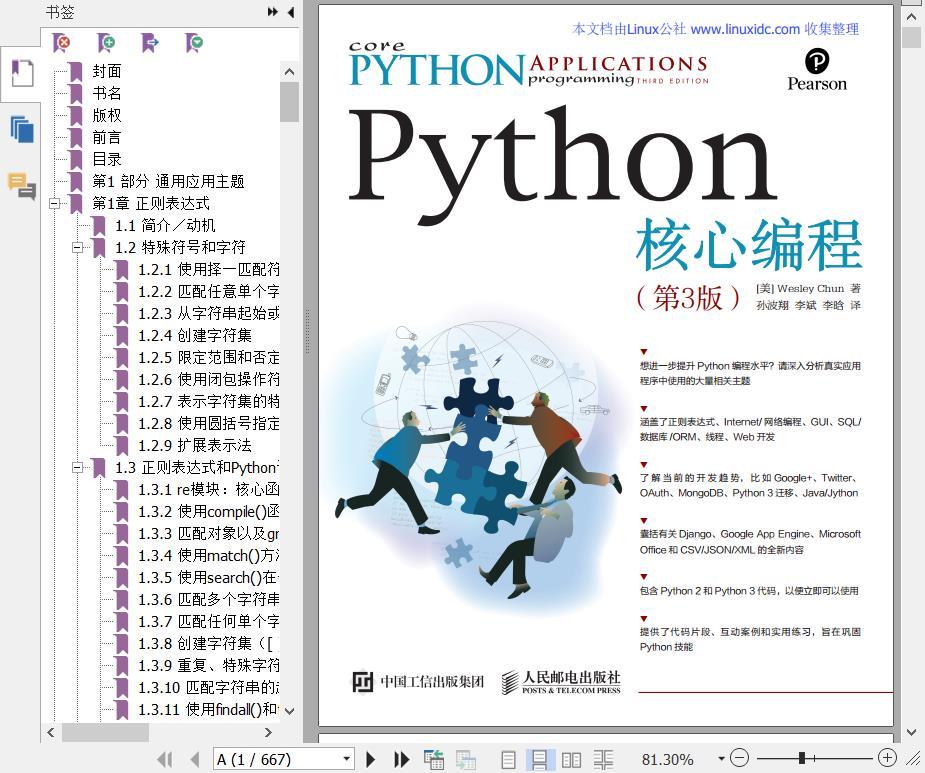925x773 pixels.
Task: Click the previous view icon in status bar
Action: [x=434, y=759]
